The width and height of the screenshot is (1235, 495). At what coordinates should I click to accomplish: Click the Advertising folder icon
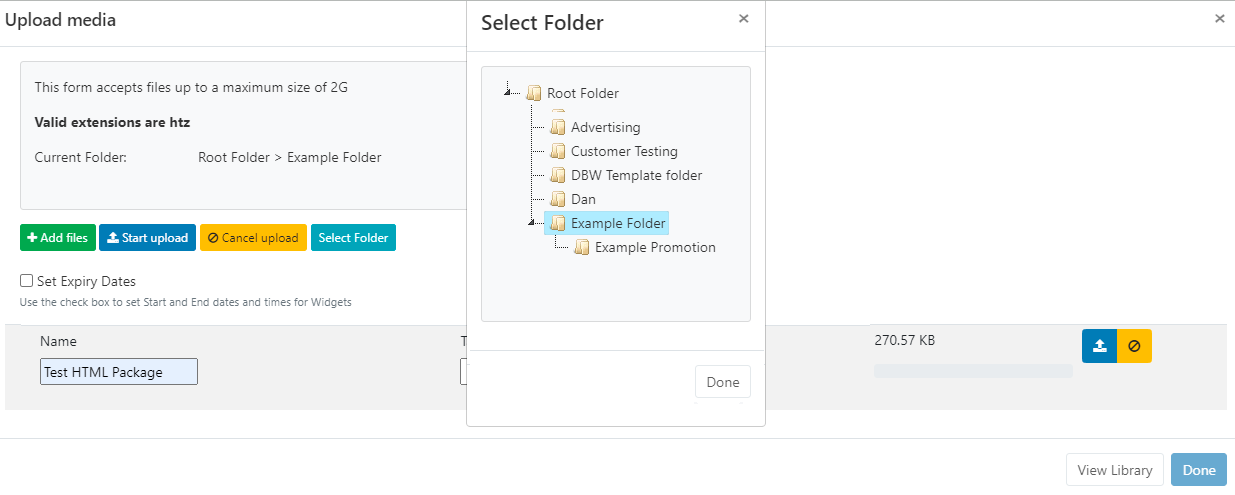(558, 127)
